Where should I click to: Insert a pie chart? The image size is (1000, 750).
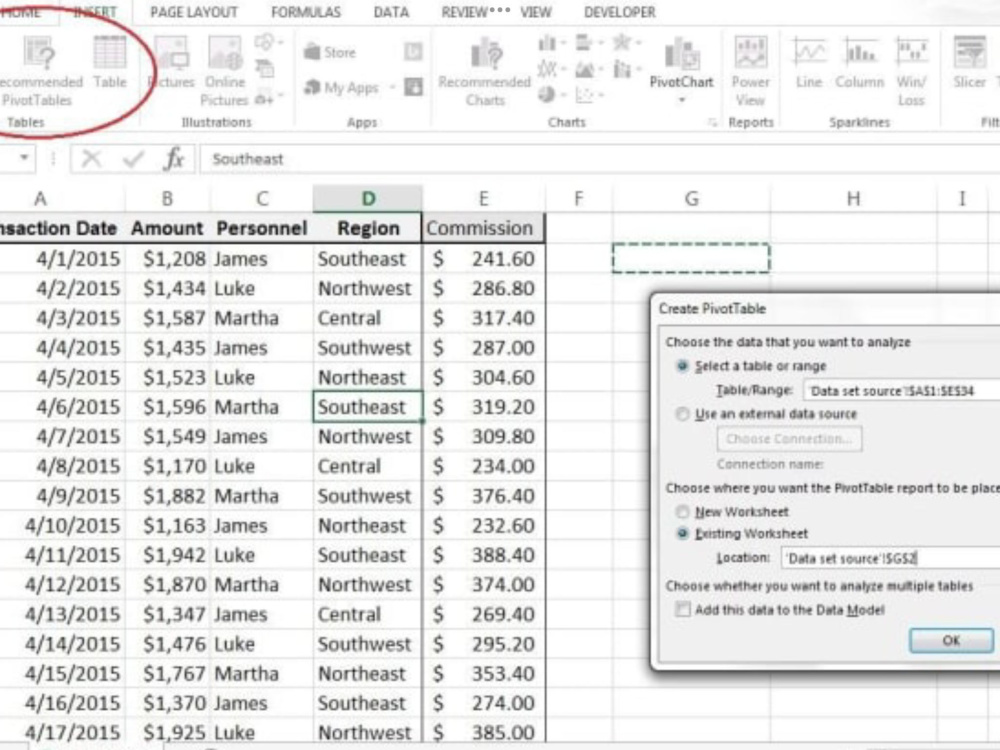pos(547,95)
